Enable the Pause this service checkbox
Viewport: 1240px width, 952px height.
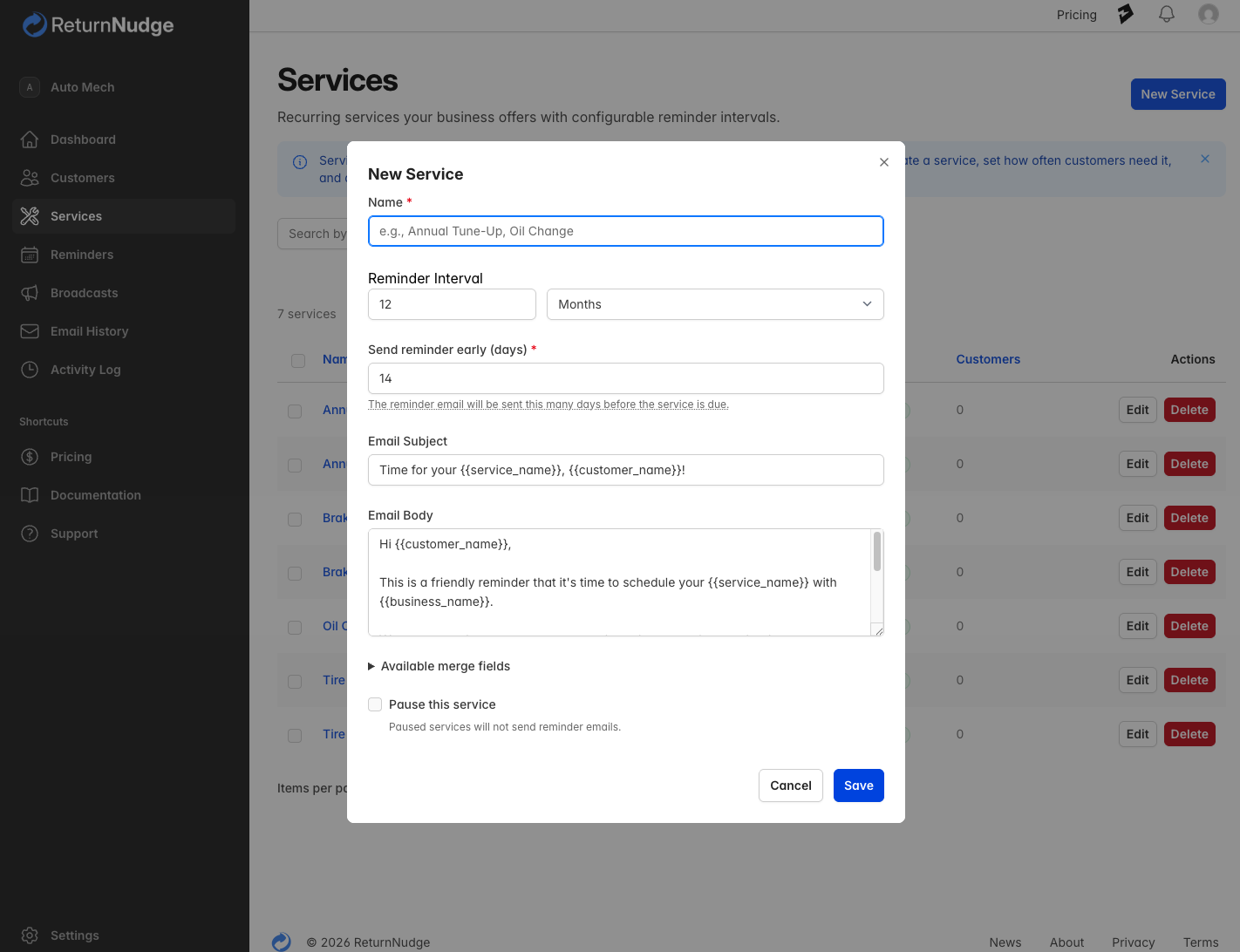(x=375, y=704)
